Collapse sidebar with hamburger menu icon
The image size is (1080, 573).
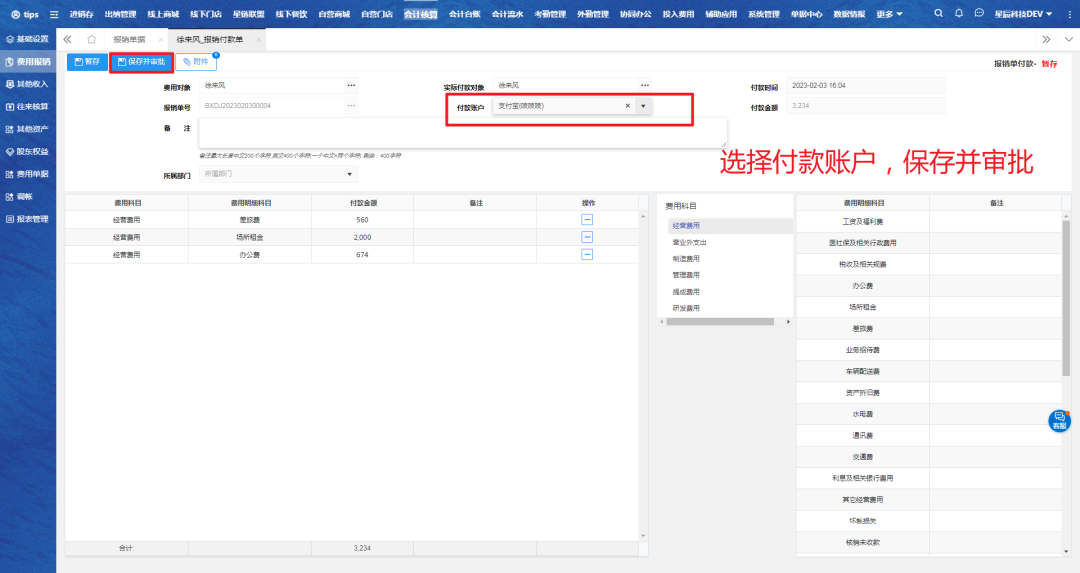54,15
